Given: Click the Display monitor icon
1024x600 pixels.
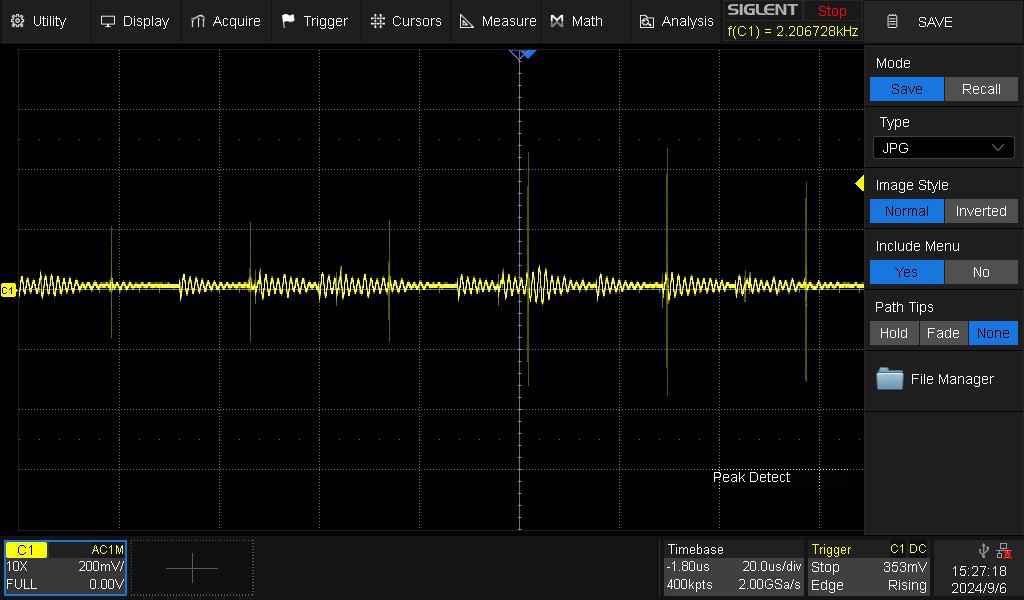Looking at the screenshot, I should pyautogui.click(x=108, y=22).
